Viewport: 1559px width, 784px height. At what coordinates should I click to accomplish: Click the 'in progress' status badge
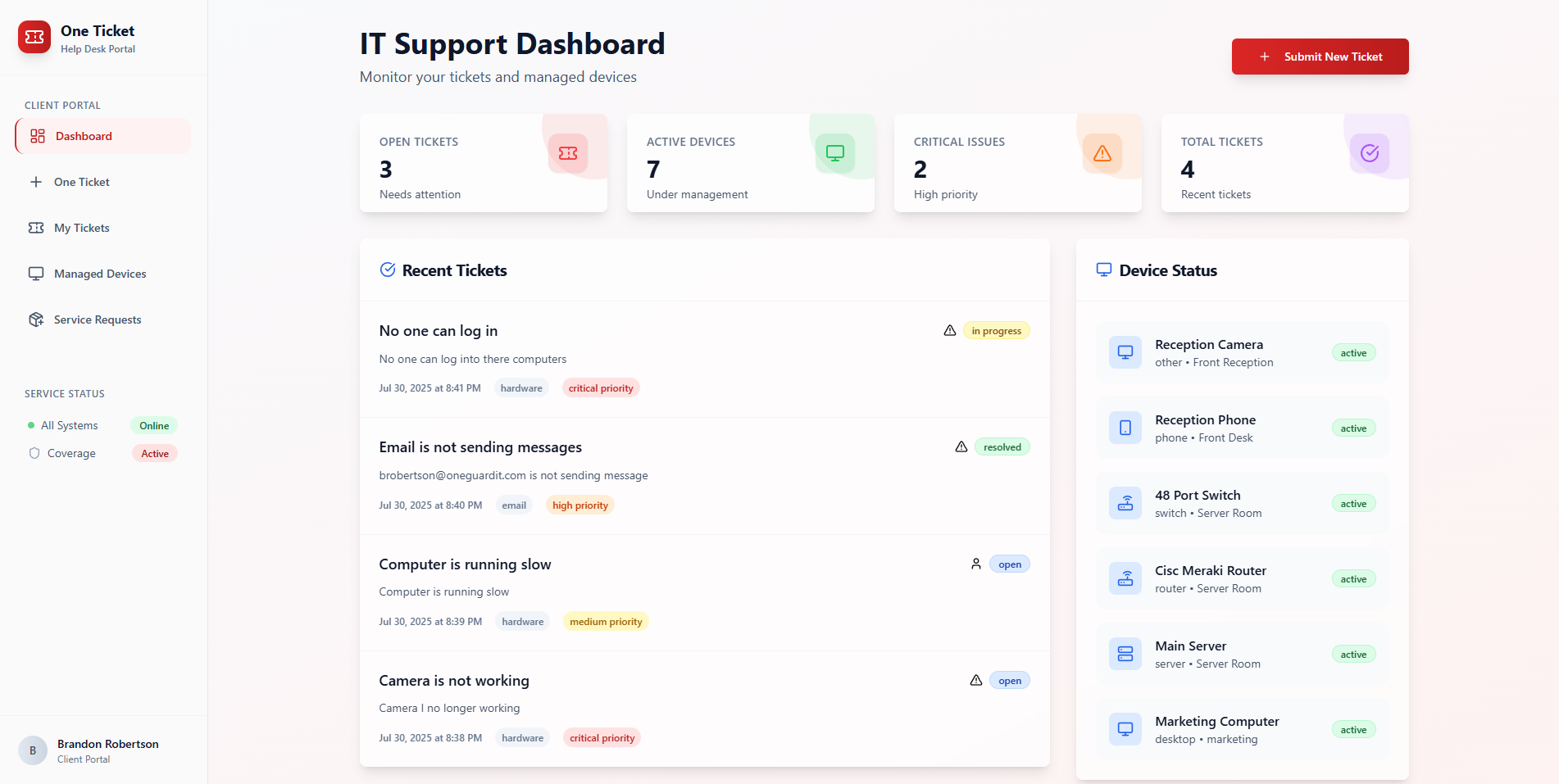(x=996, y=330)
